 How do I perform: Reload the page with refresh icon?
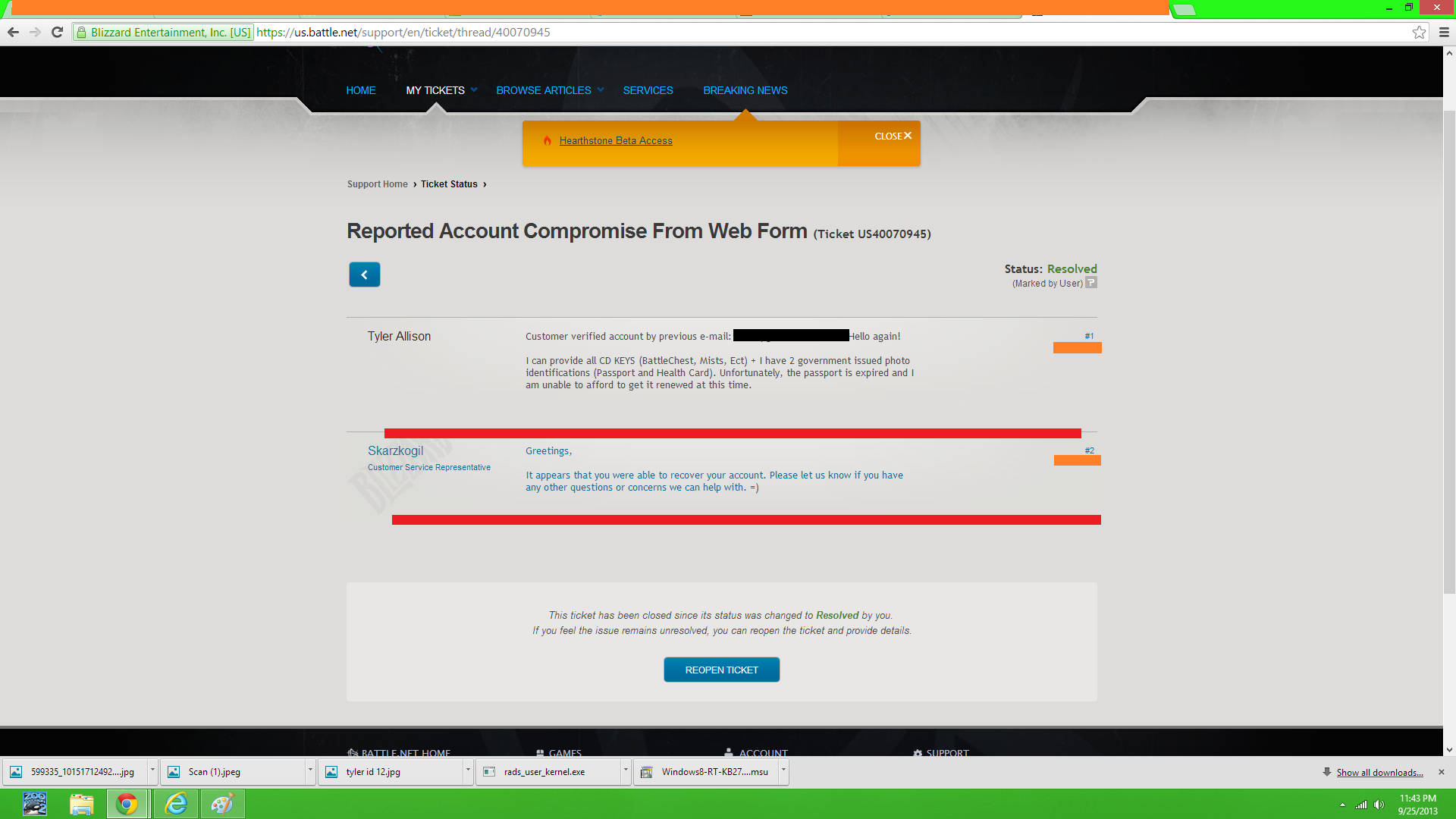[x=57, y=32]
